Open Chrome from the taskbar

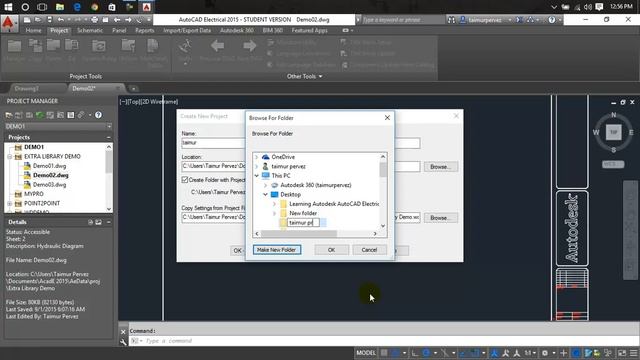point(95,7)
